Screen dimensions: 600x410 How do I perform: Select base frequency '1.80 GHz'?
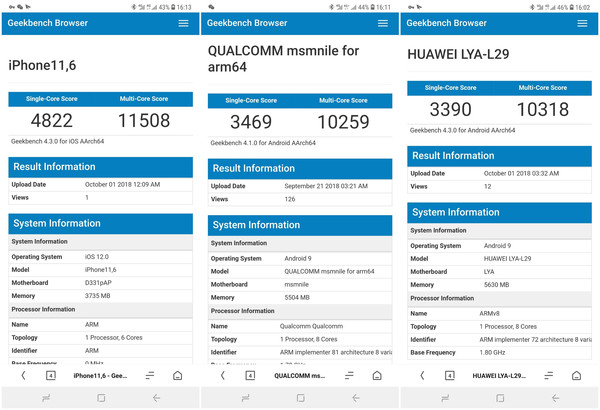point(492,353)
